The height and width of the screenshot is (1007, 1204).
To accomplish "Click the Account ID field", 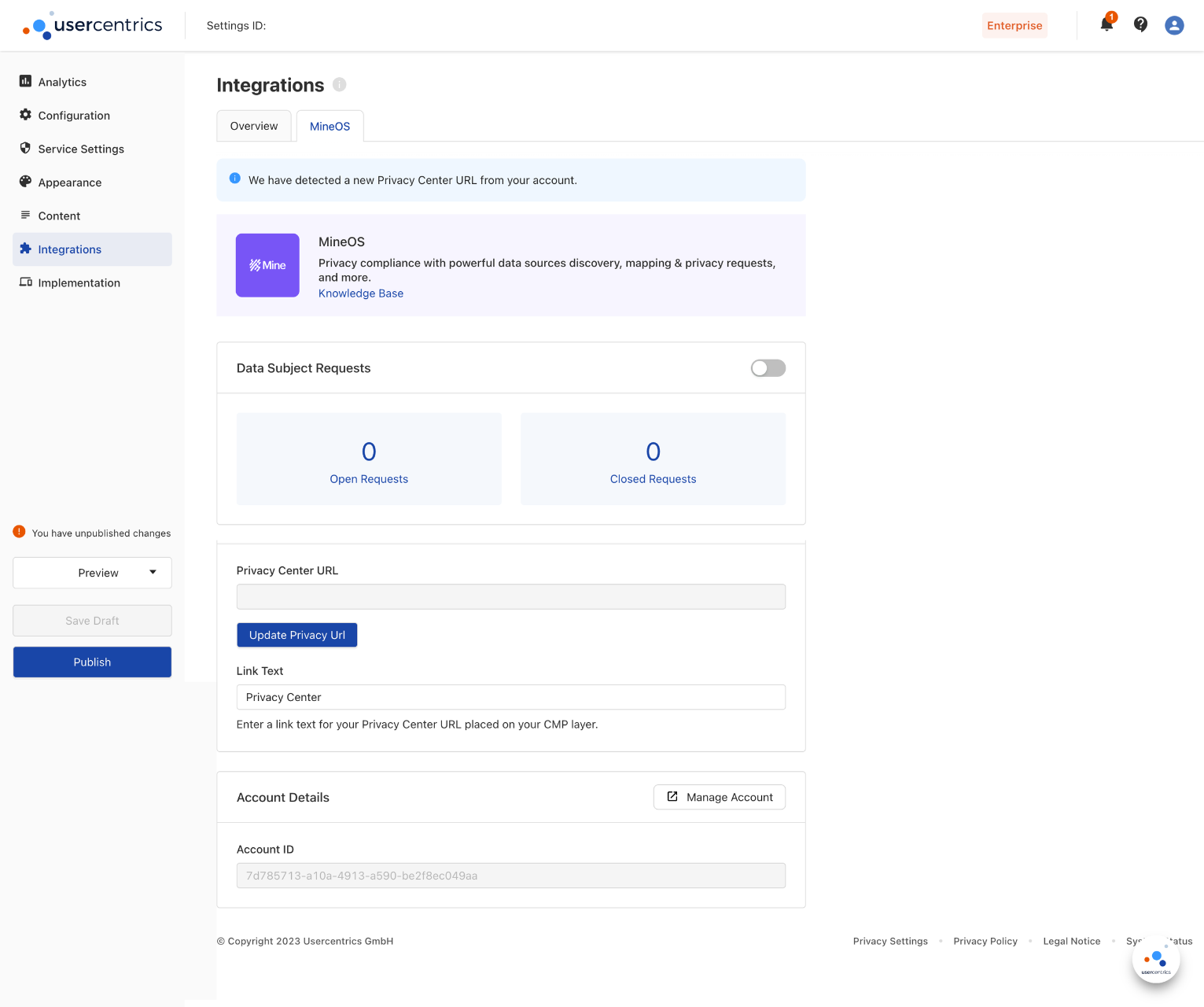I will [x=511, y=876].
